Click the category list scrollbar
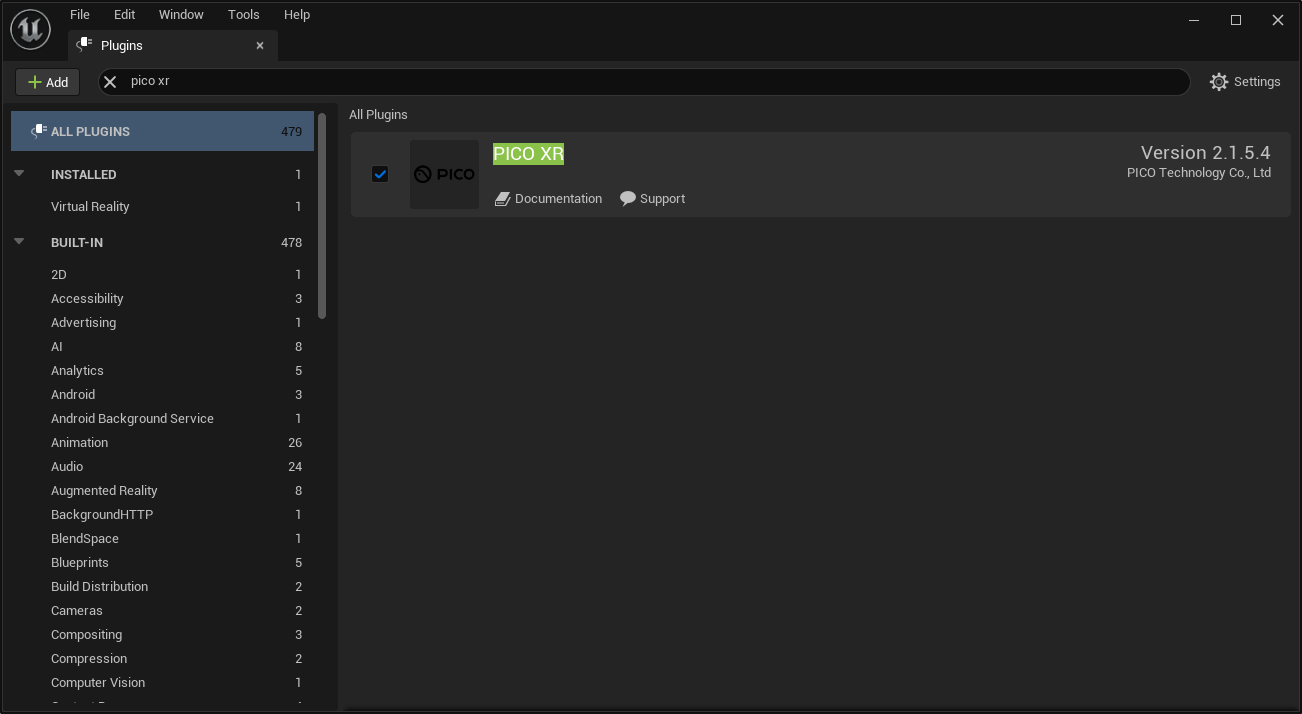Screen dimensions: 1302x714 [x=322, y=216]
